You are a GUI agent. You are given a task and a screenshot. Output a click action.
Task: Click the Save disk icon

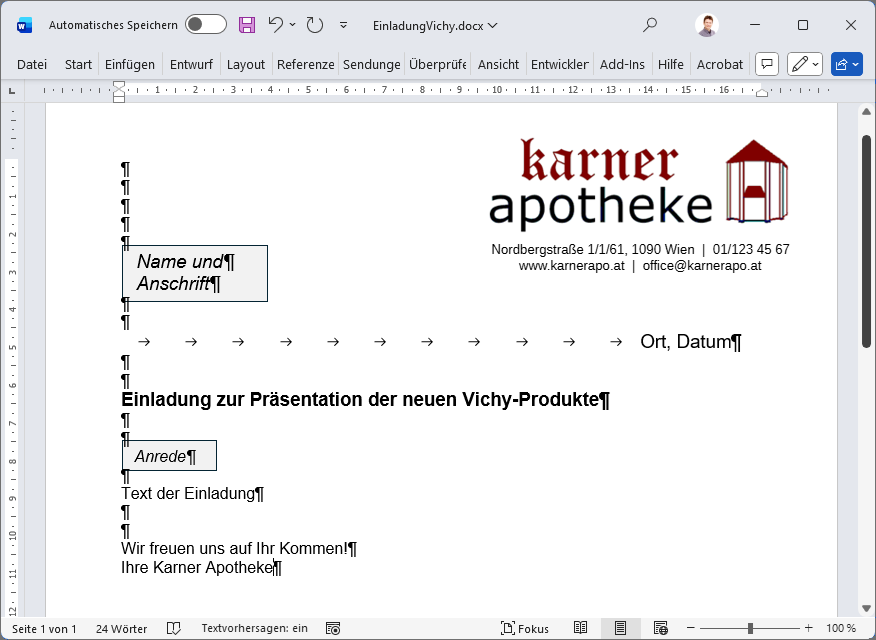247,25
